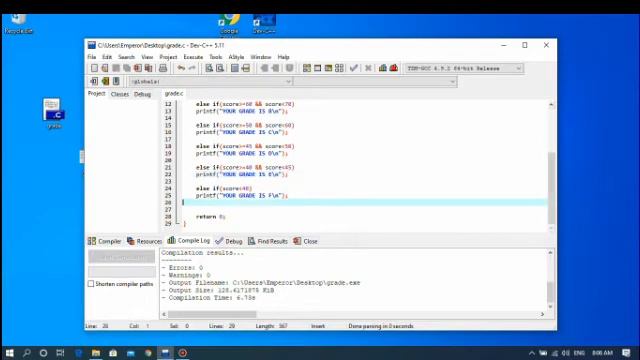Undo the last edit via toolbar arrow

(x=181, y=68)
